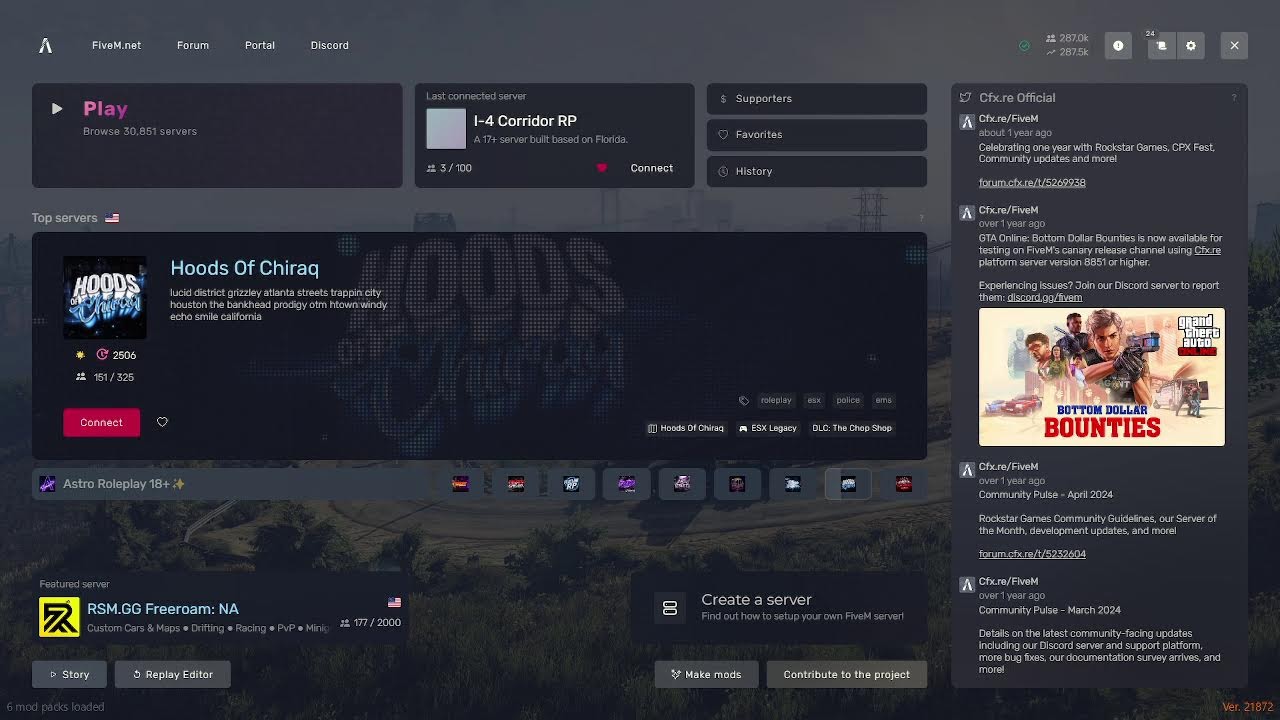The image size is (1280, 720).
Task: Click the US flag beside Top servers
Action: (x=112, y=218)
